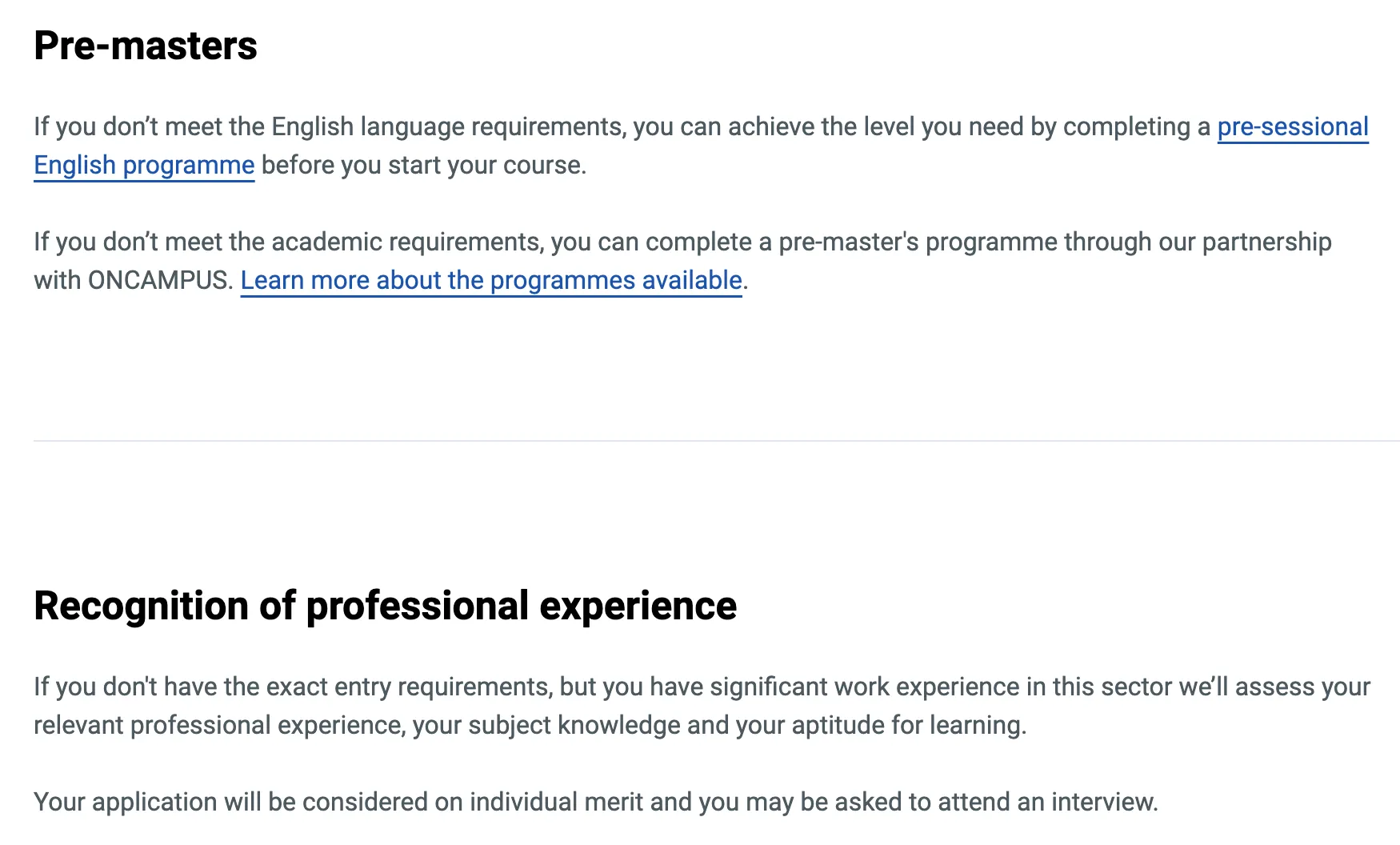
Task: Click the text 'before you start your course'
Action: coord(422,166)
